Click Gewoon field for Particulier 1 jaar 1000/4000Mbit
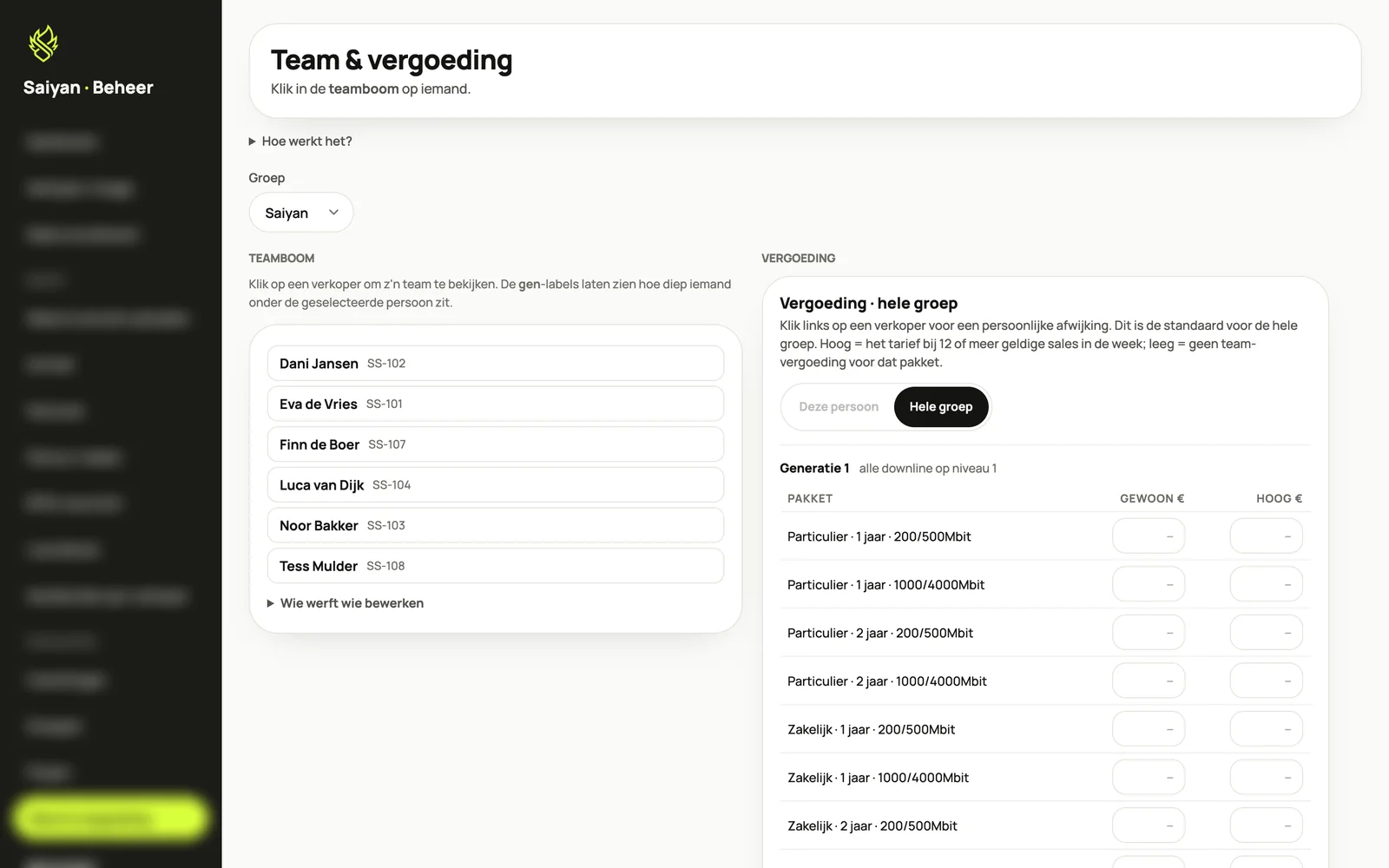Viewport: 1389px width, 868px height. click(1149, 585)
